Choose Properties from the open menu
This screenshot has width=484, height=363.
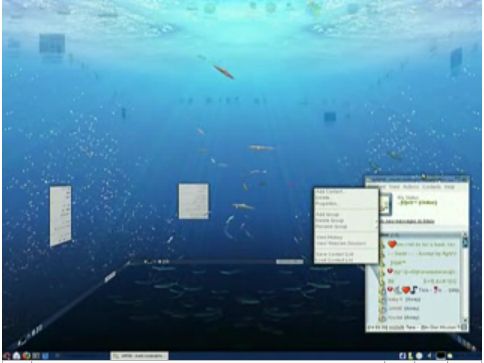326,203
